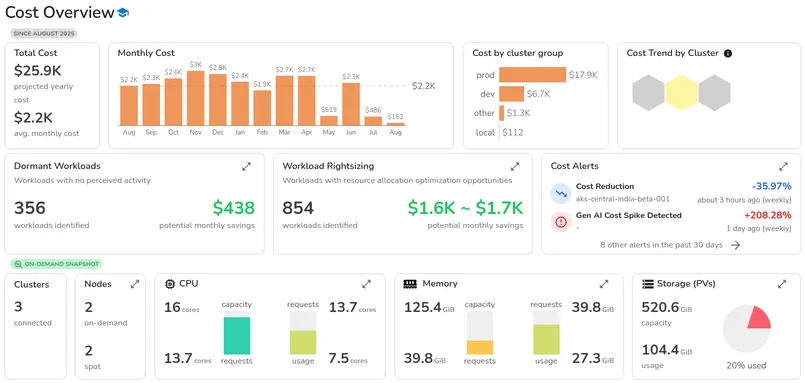The image size is (805, 383).
Task: Open the Cost Reduction alert
Action: (x=670, y=193)
